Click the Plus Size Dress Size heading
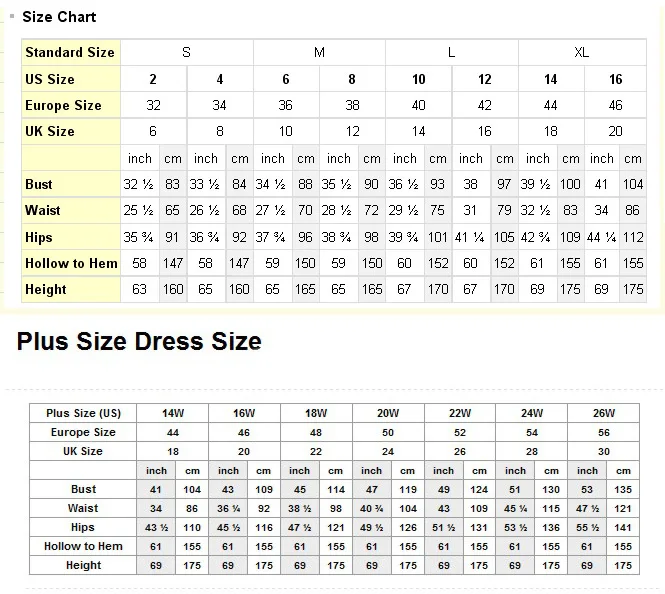 (x=139, y=342)
